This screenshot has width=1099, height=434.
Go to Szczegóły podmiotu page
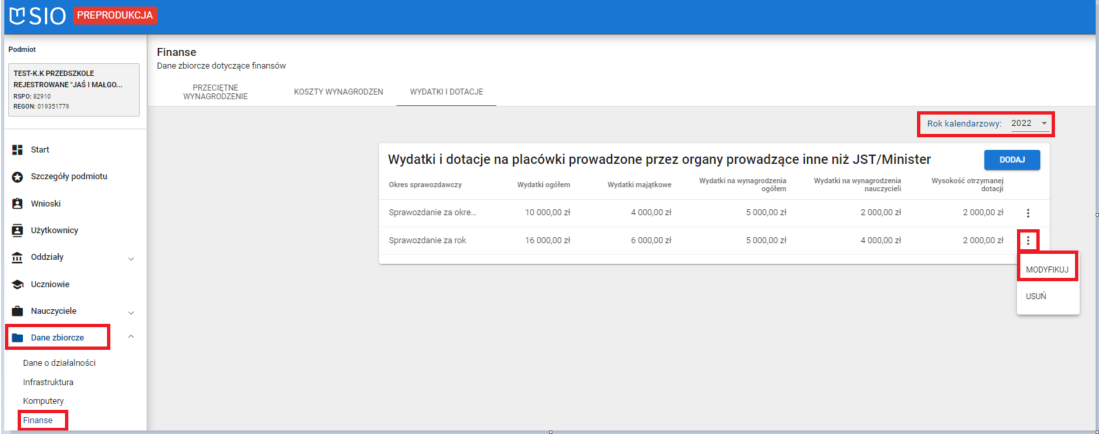click(70, 177)
